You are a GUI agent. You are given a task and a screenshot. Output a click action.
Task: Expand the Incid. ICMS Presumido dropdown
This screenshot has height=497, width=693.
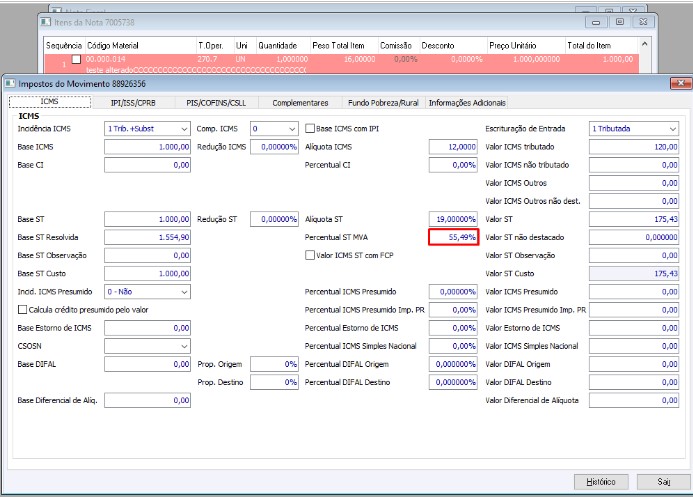tap(147, 292)
